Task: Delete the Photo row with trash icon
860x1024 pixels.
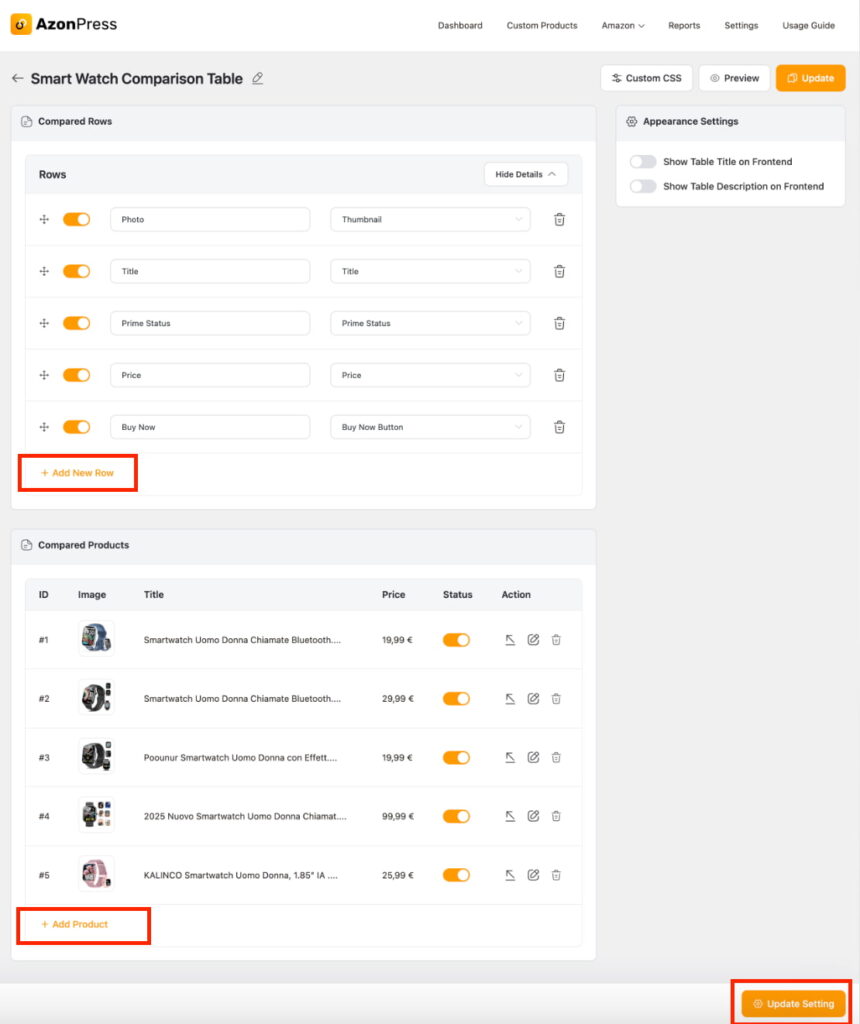Action: pos(559,219)
